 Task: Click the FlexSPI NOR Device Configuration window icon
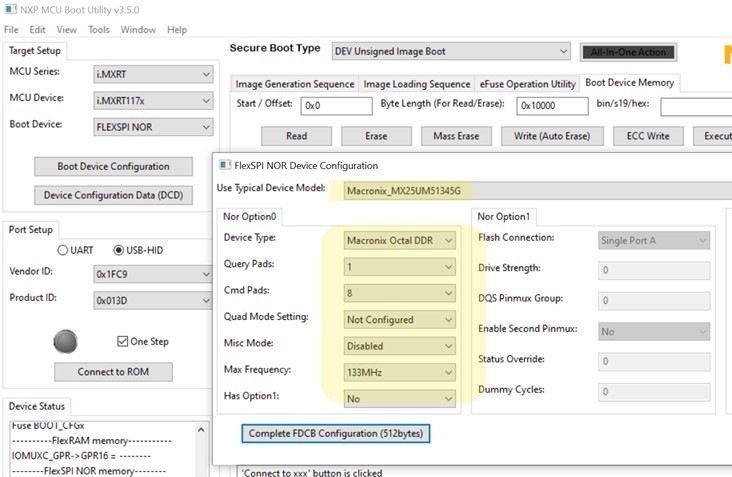[x=225, y=165]
